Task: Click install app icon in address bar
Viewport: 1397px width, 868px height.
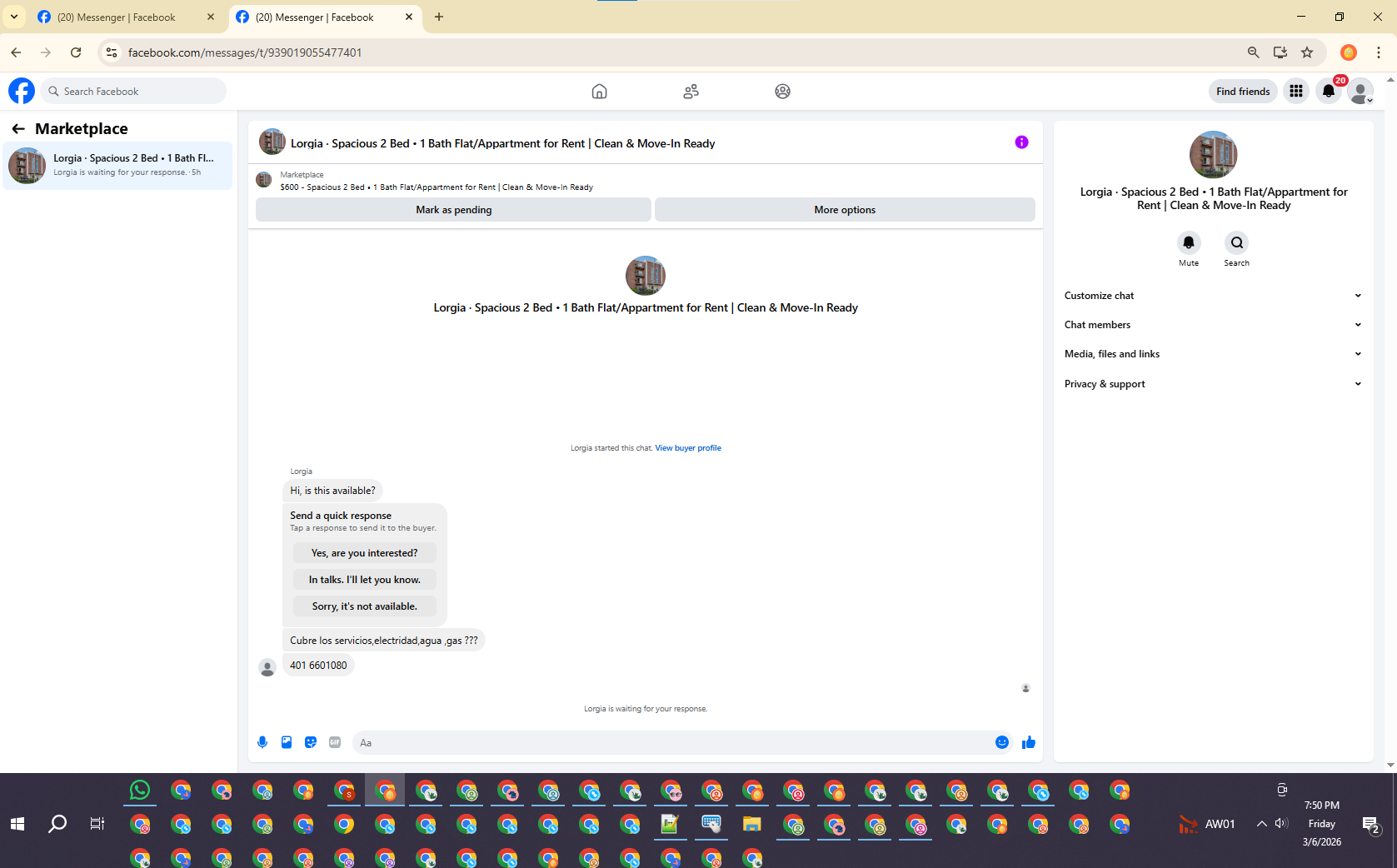Action: tap(1280, 52)
